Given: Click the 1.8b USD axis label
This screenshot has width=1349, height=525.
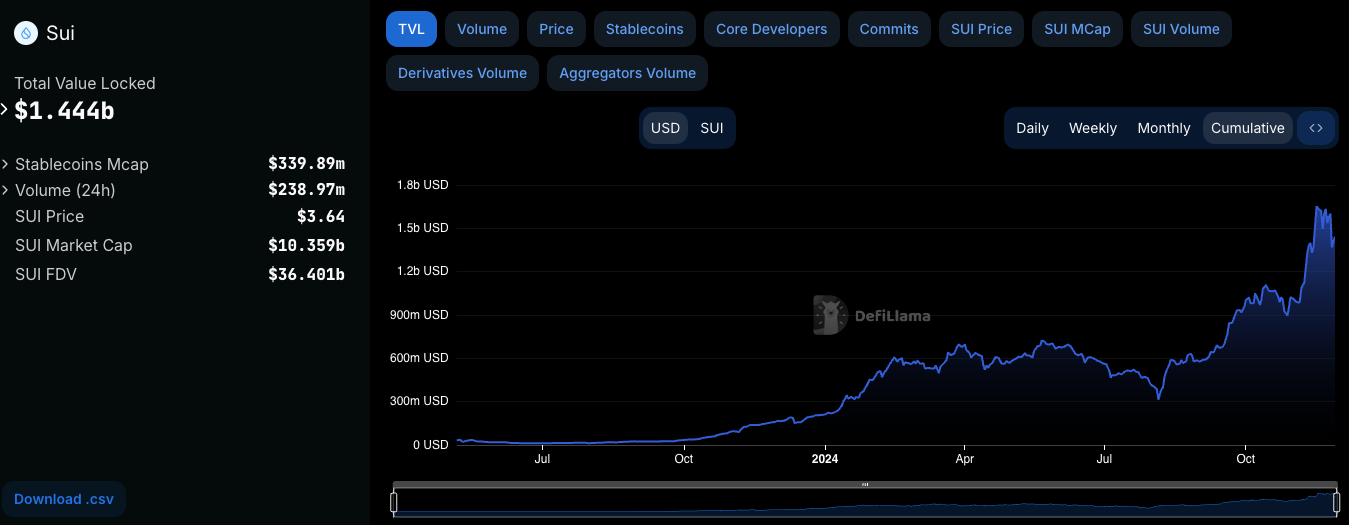Looking at the screenshot, I should pos(423,185).
